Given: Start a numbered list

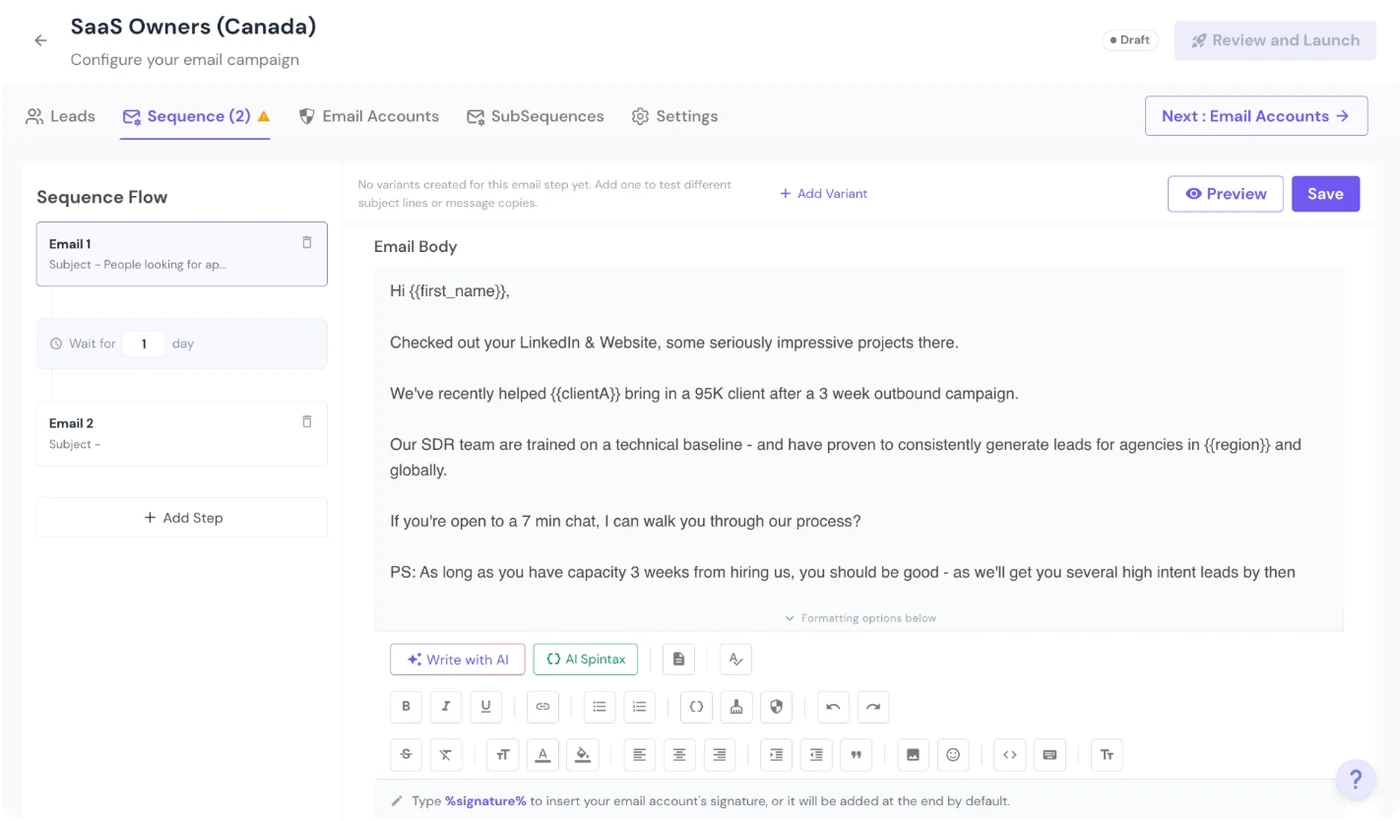Looking at the screenshot, I should click(639, 706).
